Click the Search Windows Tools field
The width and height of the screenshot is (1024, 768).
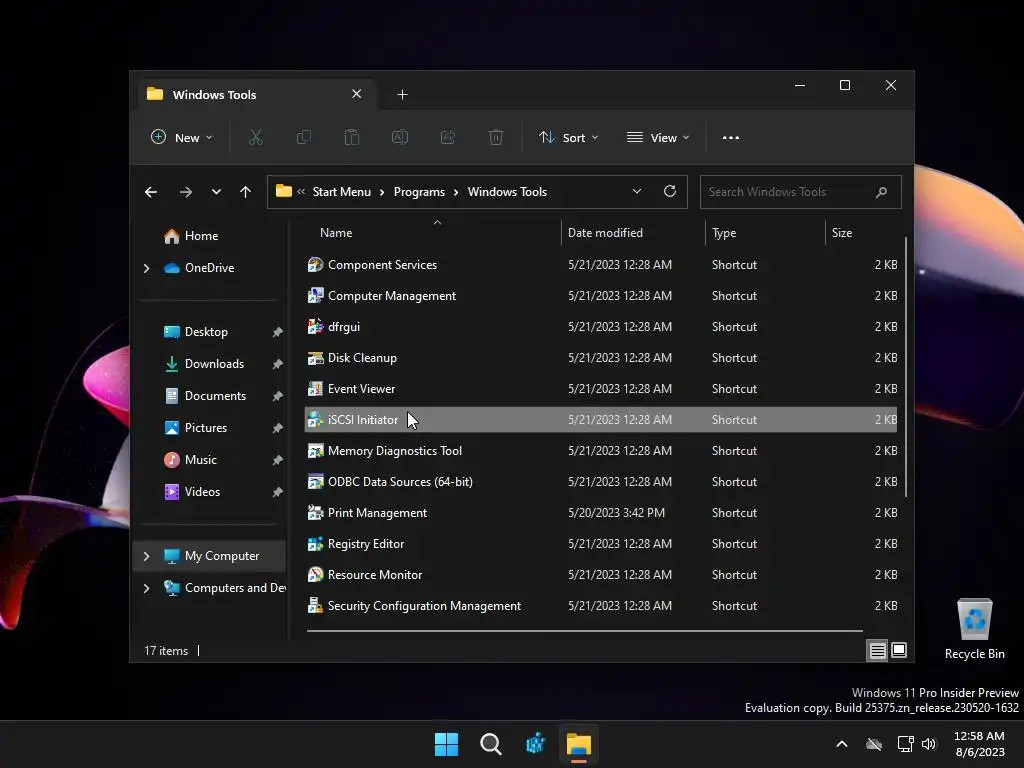pos(801,192)
